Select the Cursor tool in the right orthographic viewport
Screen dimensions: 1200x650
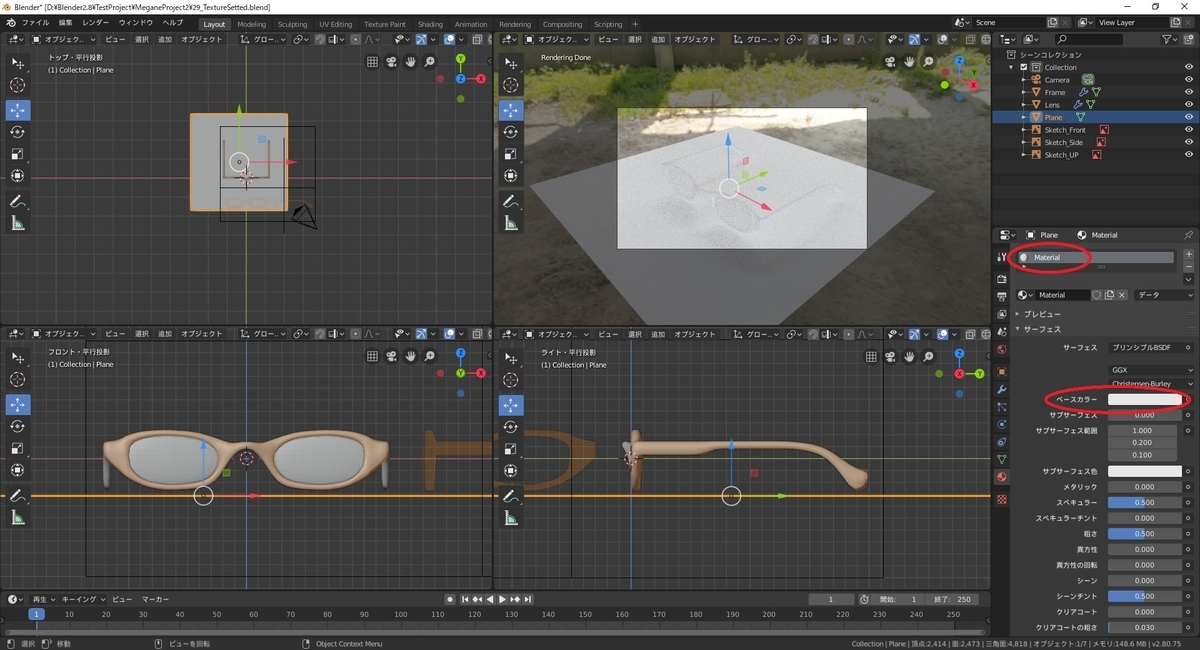(511, 380)
